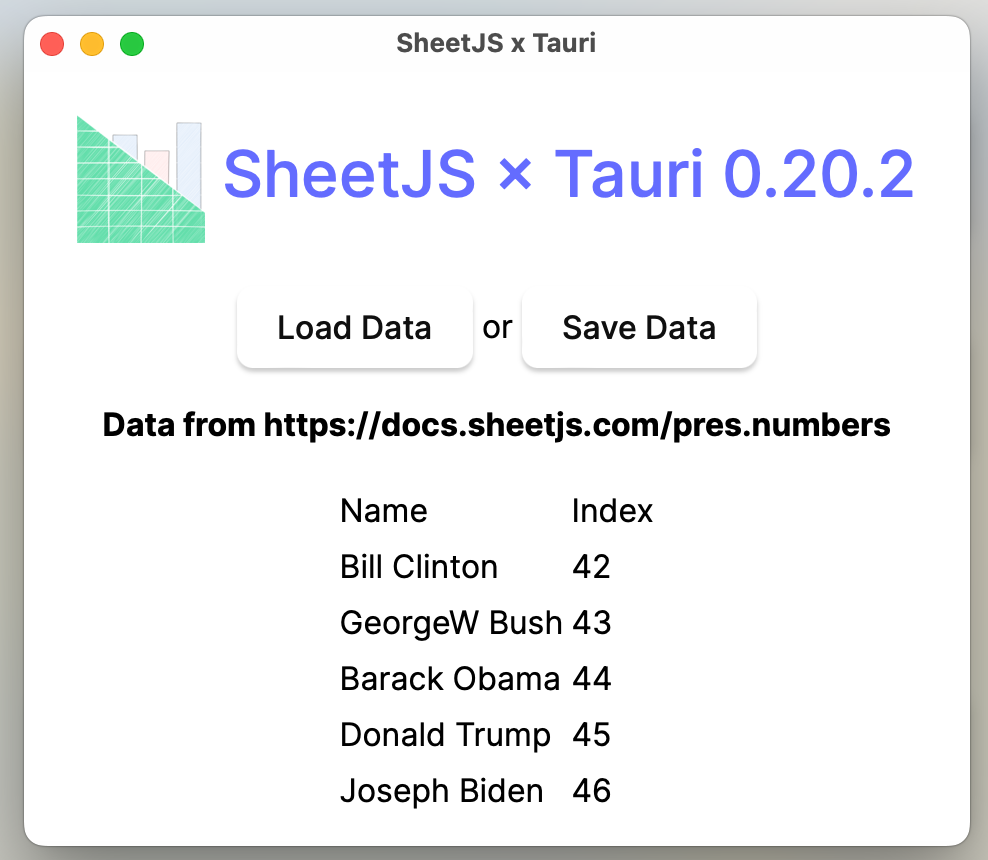This screenshot has height=860, width=988.
Task: Click the index value 44
Action: pyautogui.click(x=591, y=679)
